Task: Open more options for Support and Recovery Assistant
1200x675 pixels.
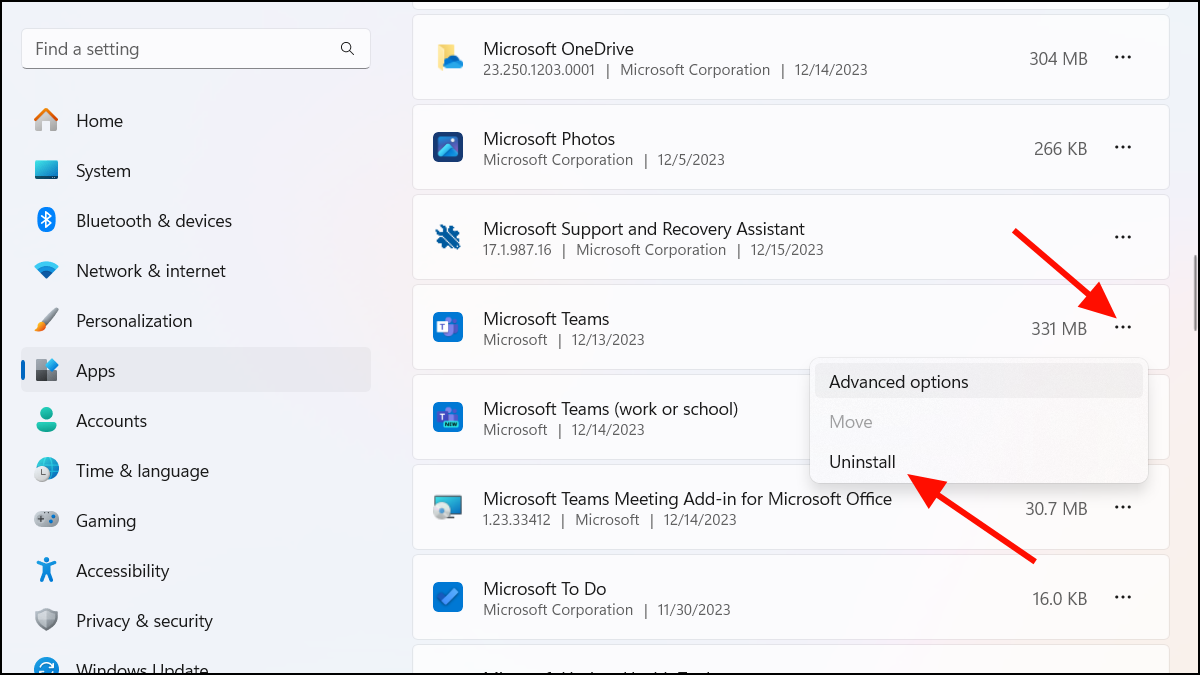Action: 1123,238
